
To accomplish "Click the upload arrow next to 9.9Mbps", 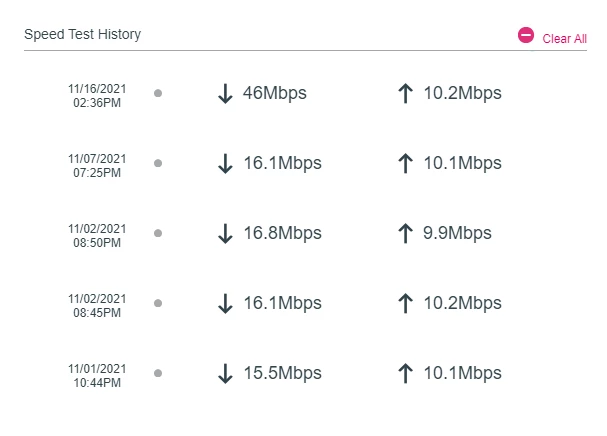I will point(405,233).
